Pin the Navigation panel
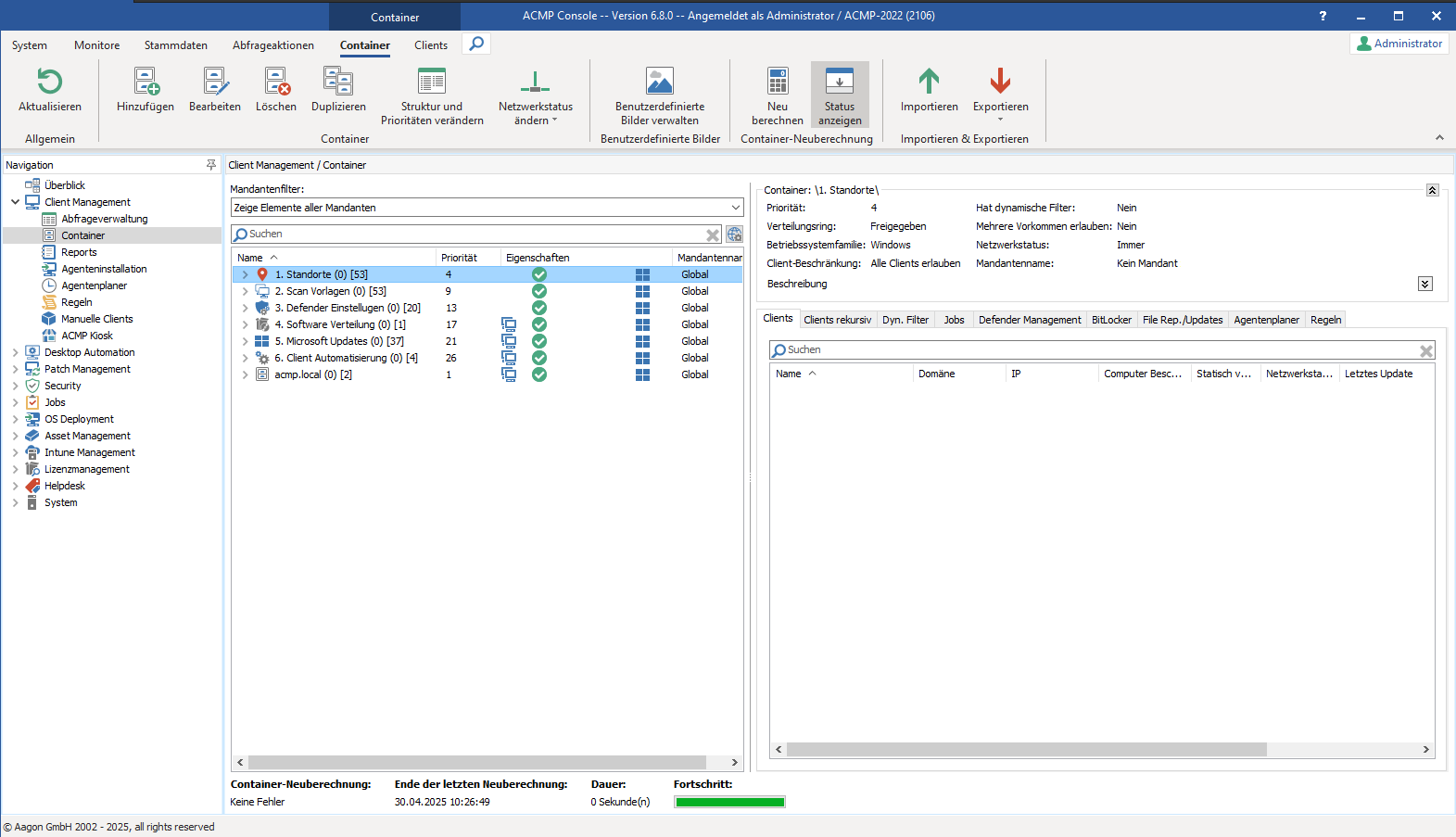Screen dimensions: 1456x837 pyautogui.click(x=210, y=165)
